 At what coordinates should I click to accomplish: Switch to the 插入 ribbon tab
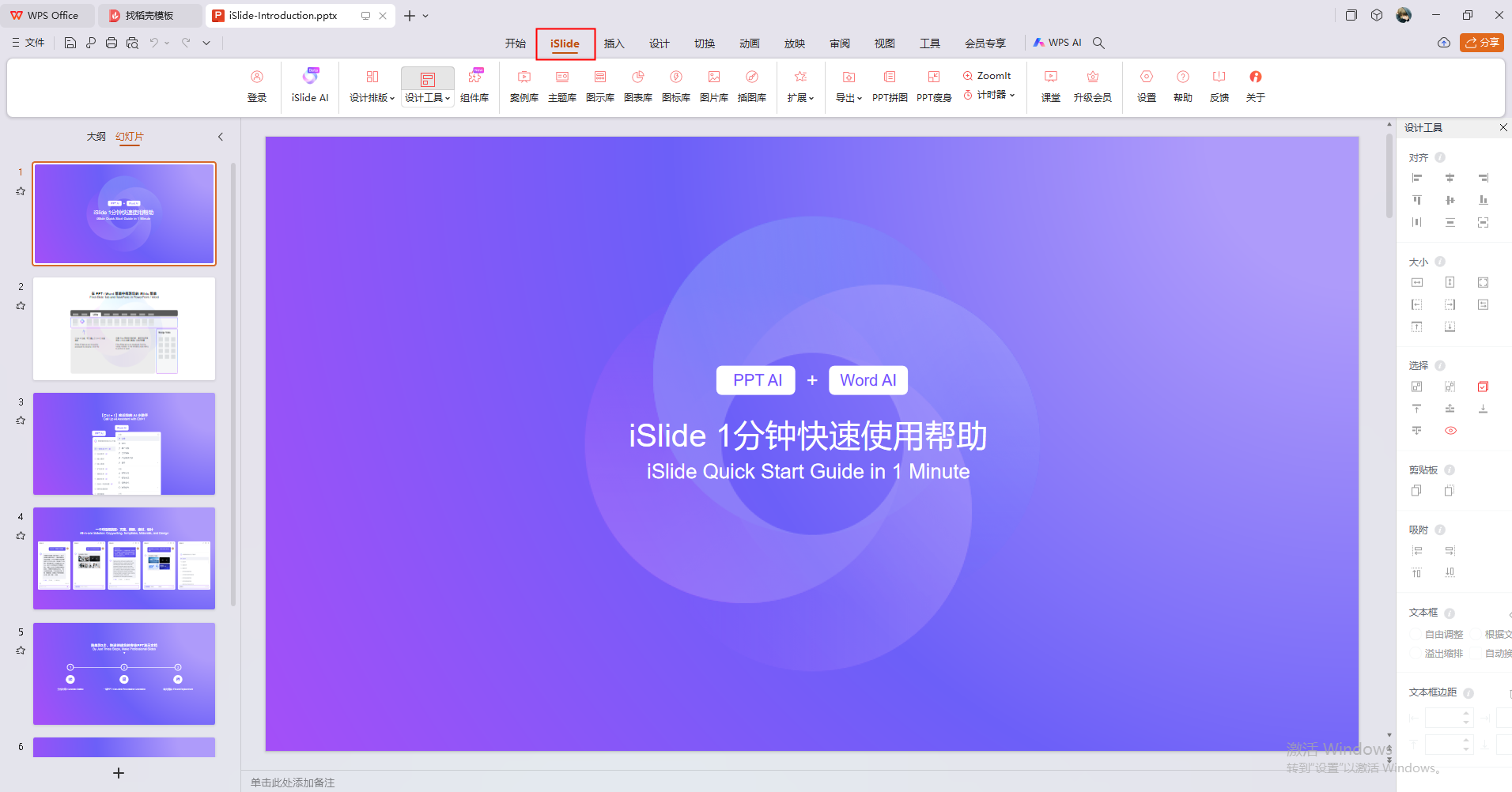coord(614,43)
